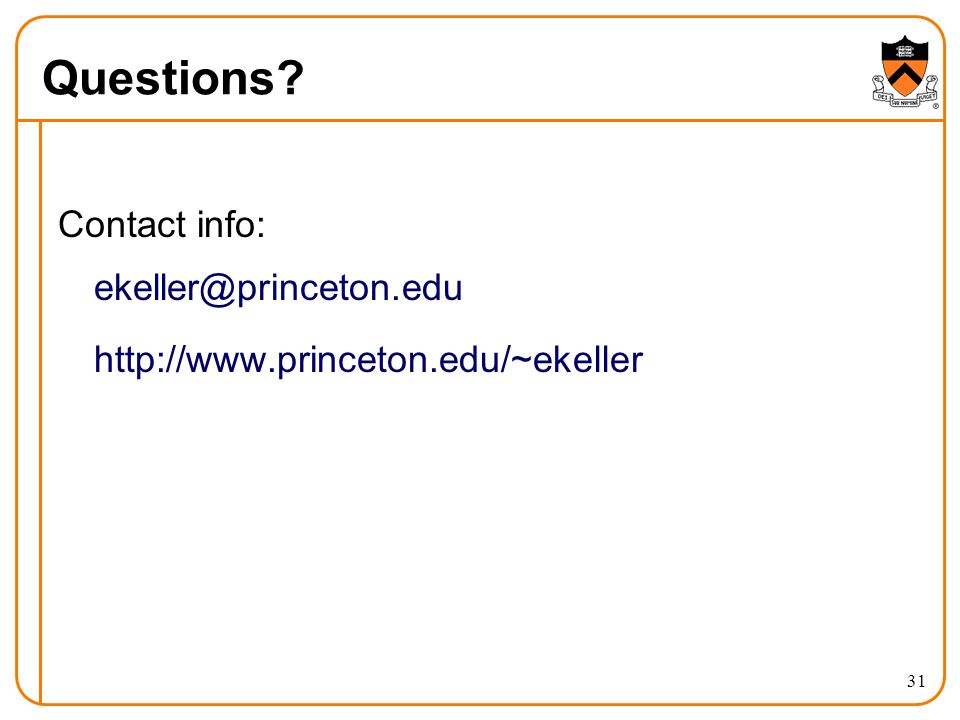Click the @ symbol in the email address

pyautogui.click(x=218, y=289)
